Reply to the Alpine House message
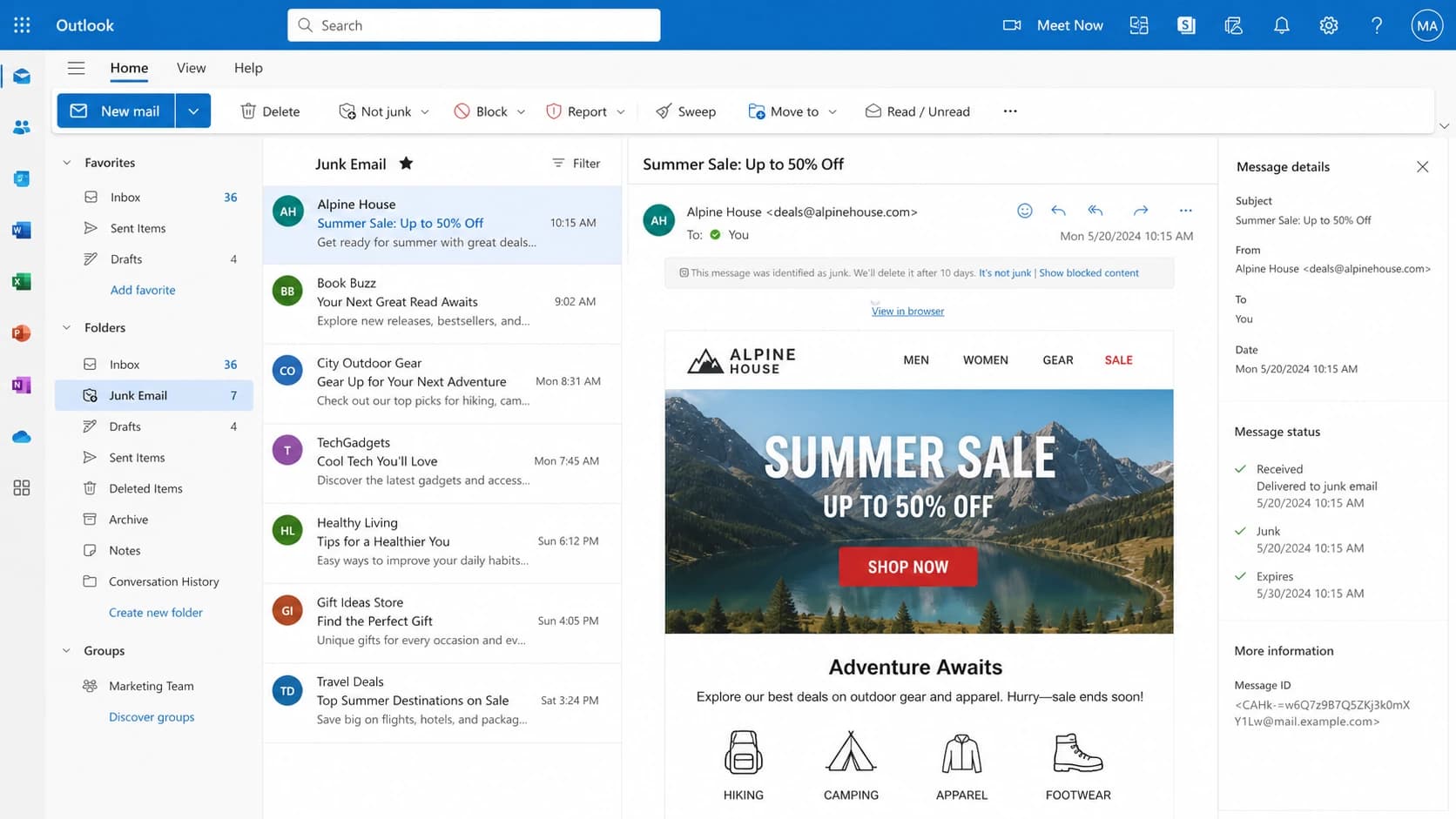Image resolution: width=1456 pixels, height=819 pixels. pos(1058,211)
